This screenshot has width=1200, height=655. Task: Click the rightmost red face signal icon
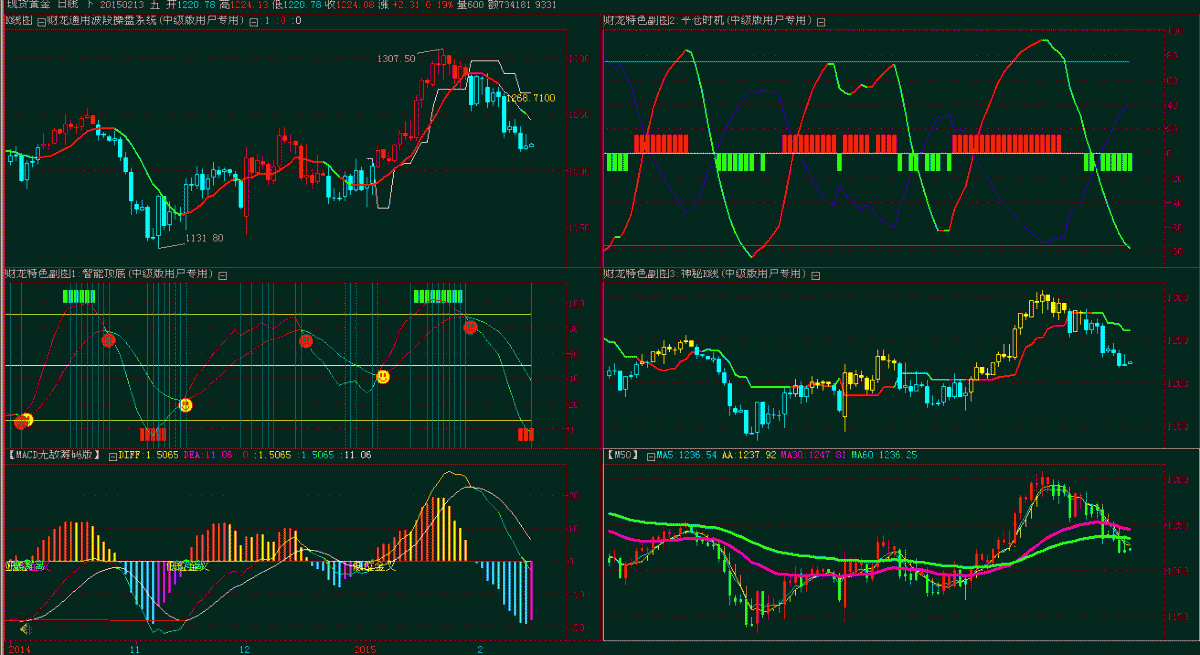[469, 326]
